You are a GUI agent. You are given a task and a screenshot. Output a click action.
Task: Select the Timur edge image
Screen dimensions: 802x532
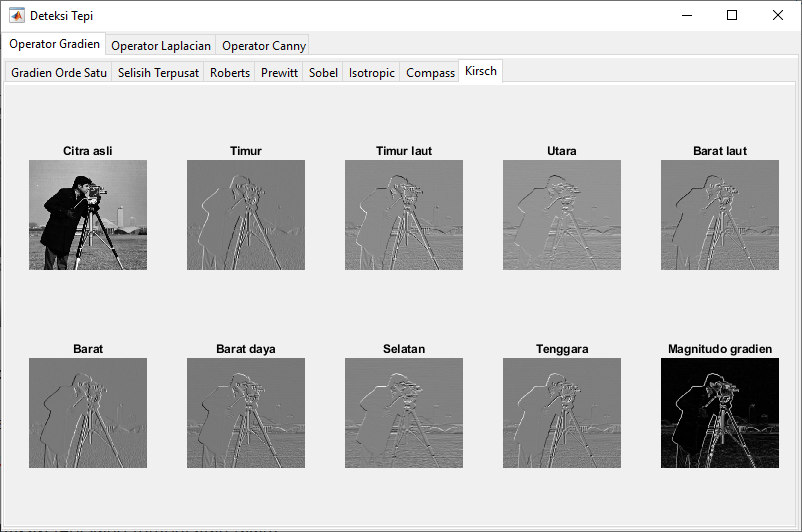tap(246, 215)
